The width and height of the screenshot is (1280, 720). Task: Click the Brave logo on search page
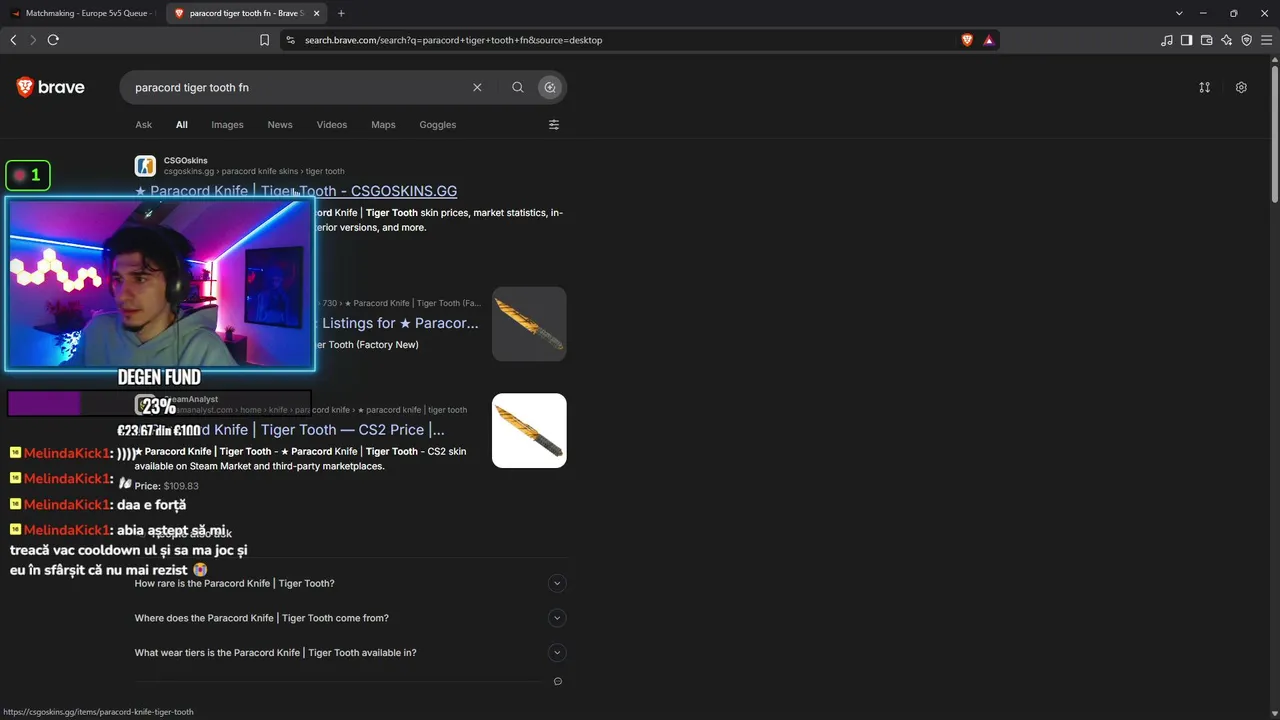point(50,87)
